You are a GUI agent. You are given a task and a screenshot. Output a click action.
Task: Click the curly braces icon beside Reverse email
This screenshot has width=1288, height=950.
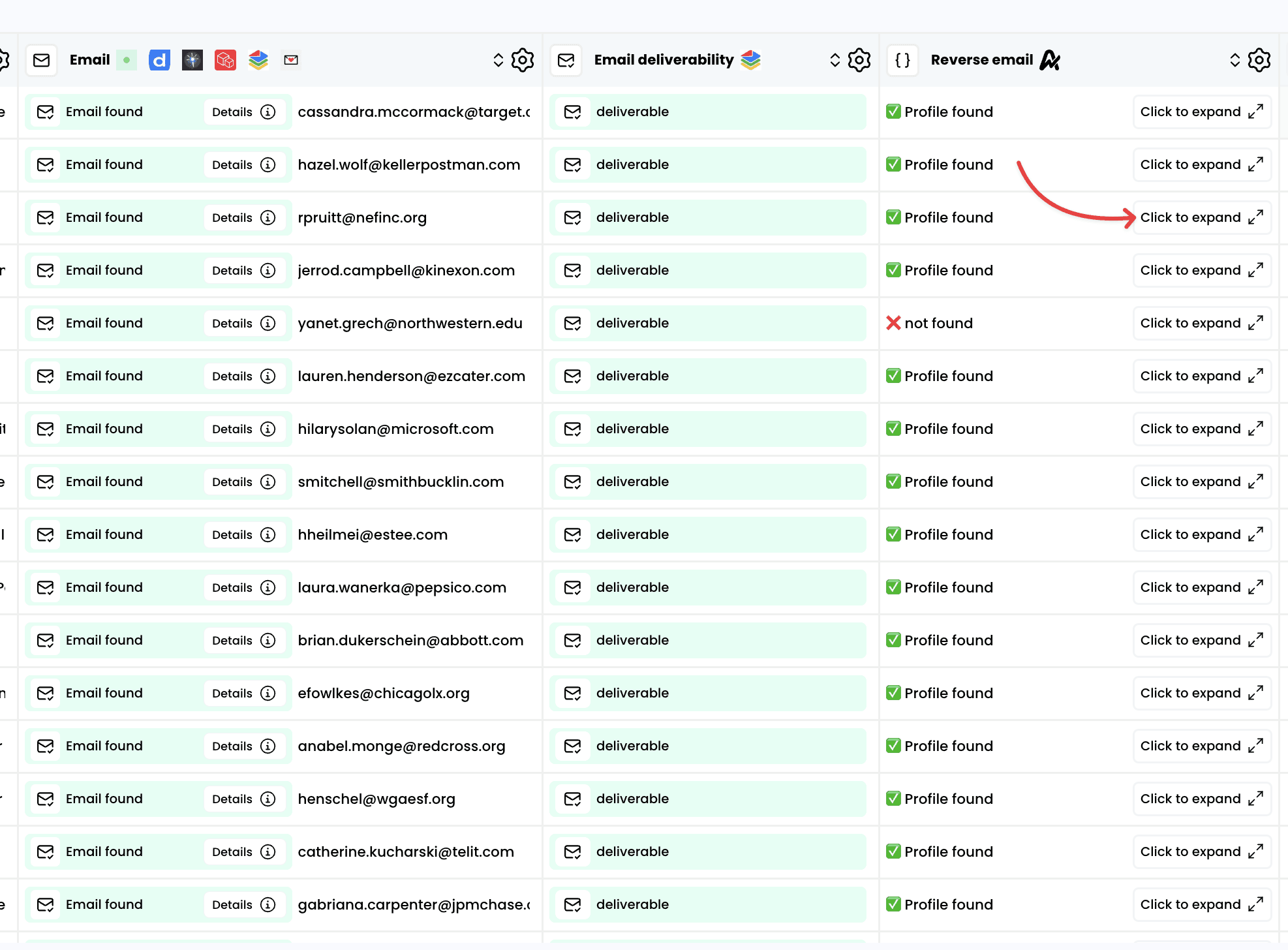(903, 60)
